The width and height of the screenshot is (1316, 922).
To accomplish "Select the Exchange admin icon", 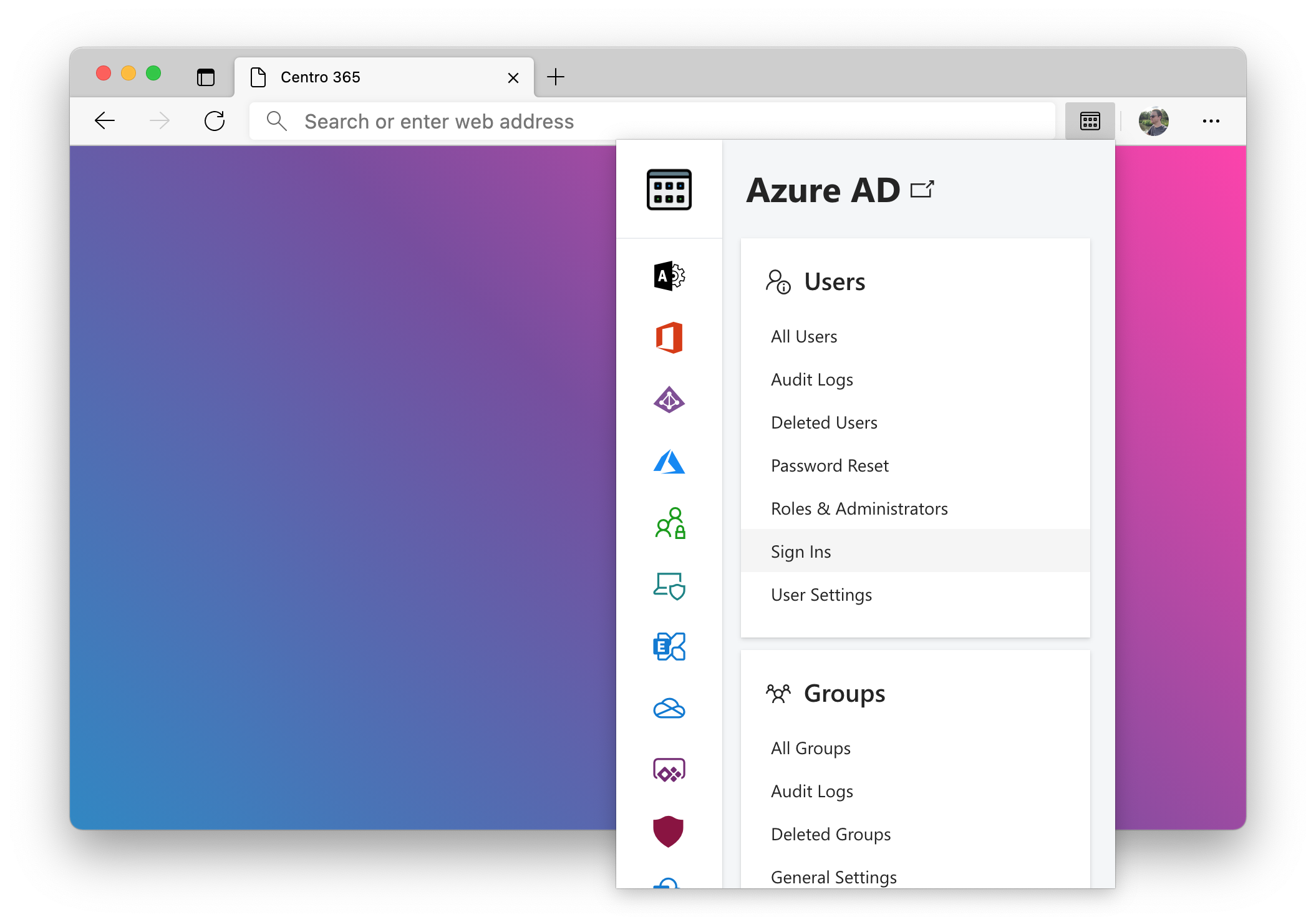I will pos(669,646).
